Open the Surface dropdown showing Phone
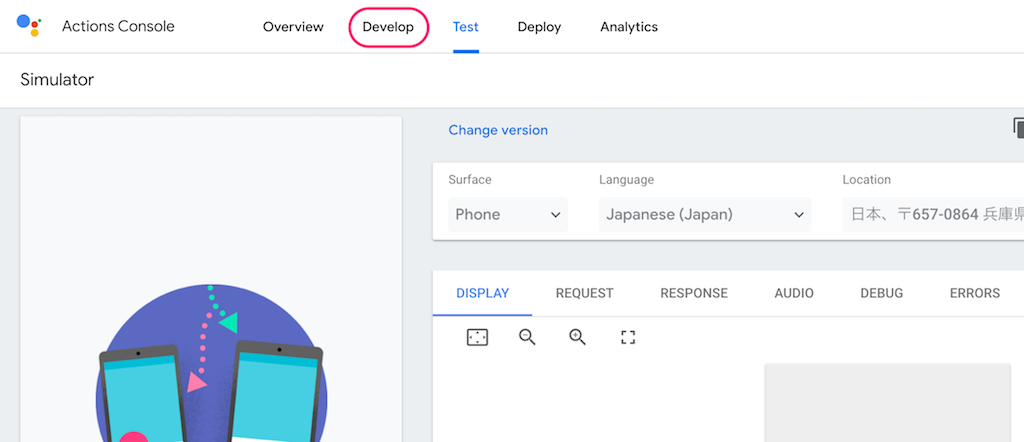1024x442 pixels. click(x=508, y=215)
